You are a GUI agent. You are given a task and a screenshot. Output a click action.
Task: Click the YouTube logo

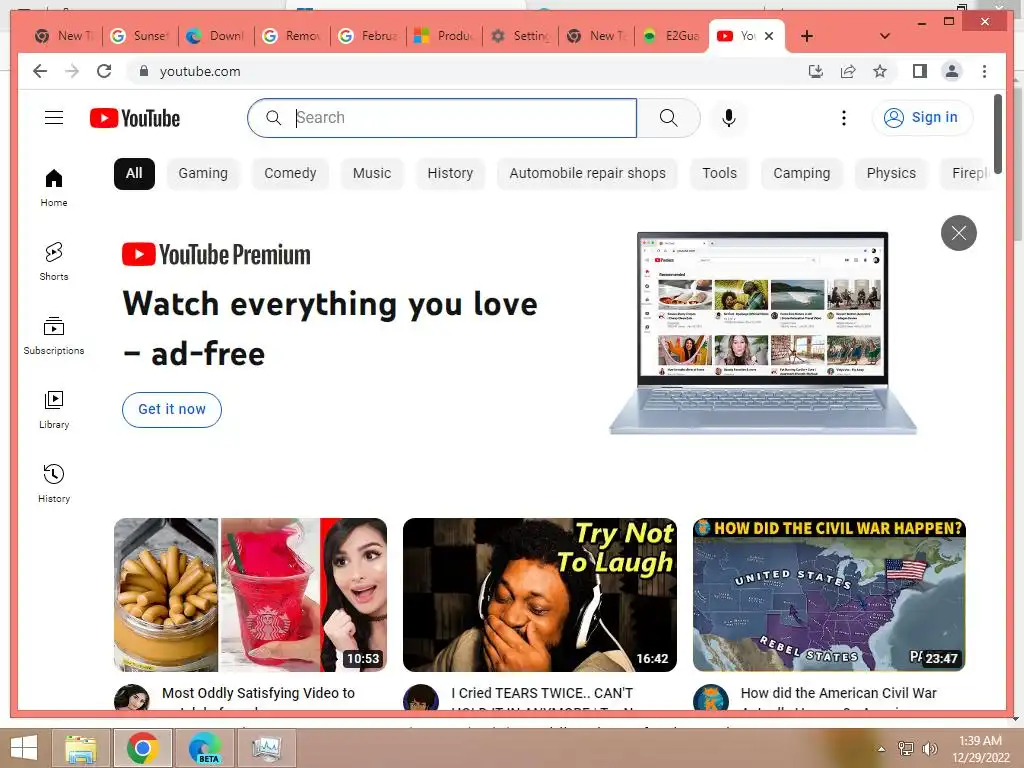135,118
